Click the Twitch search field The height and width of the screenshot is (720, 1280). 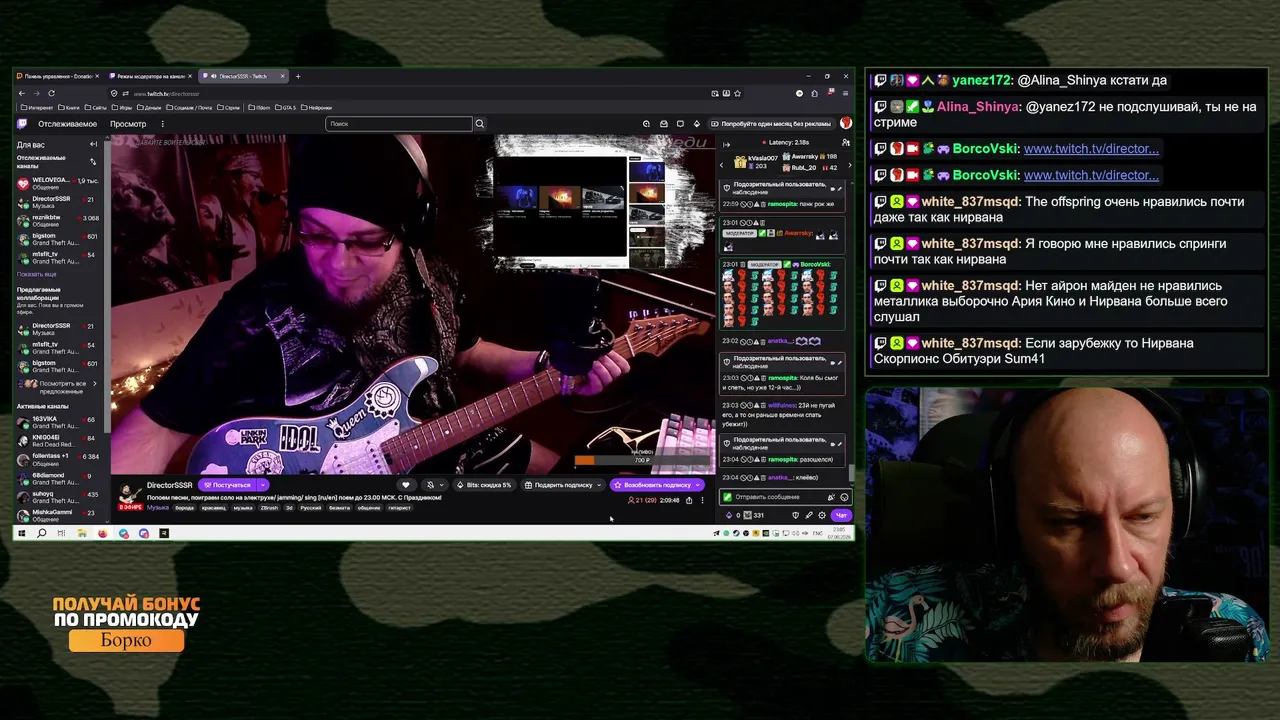tap(399, 124)
